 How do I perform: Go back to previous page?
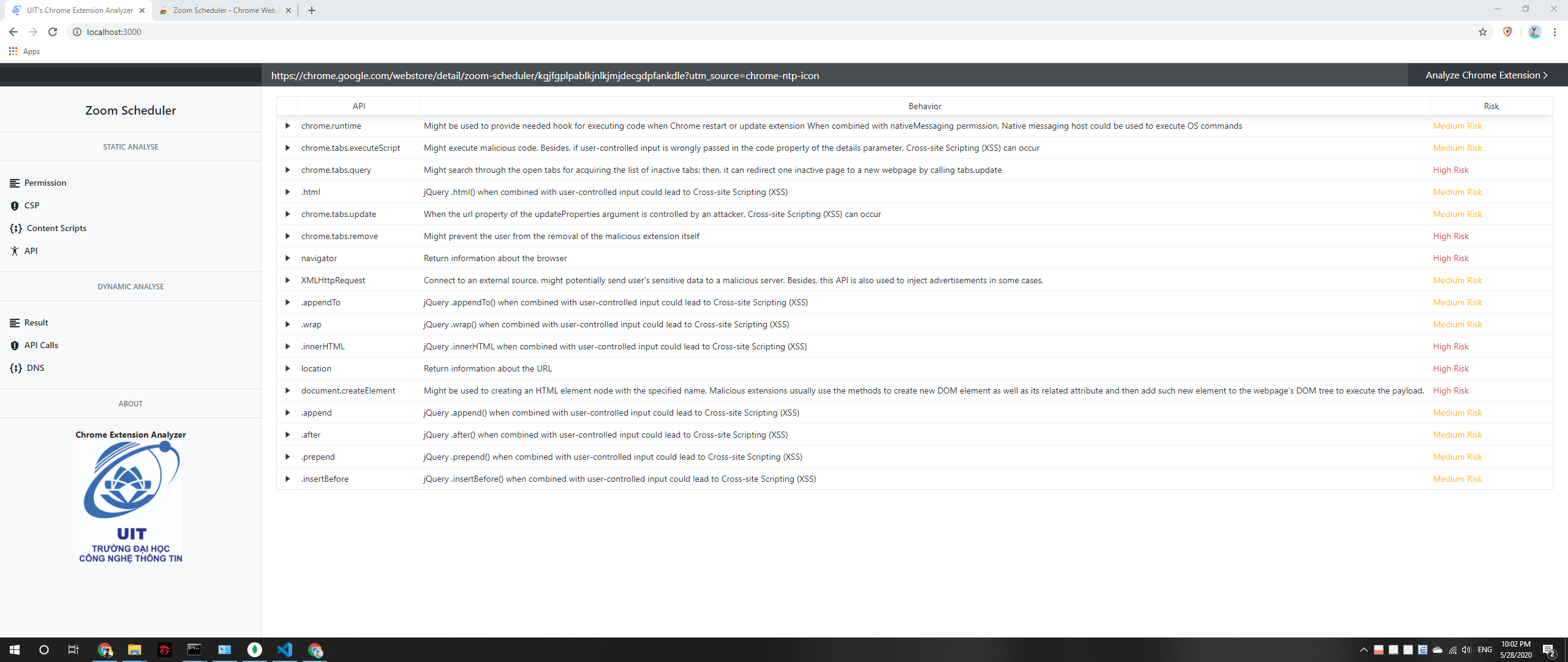(13, 32)
